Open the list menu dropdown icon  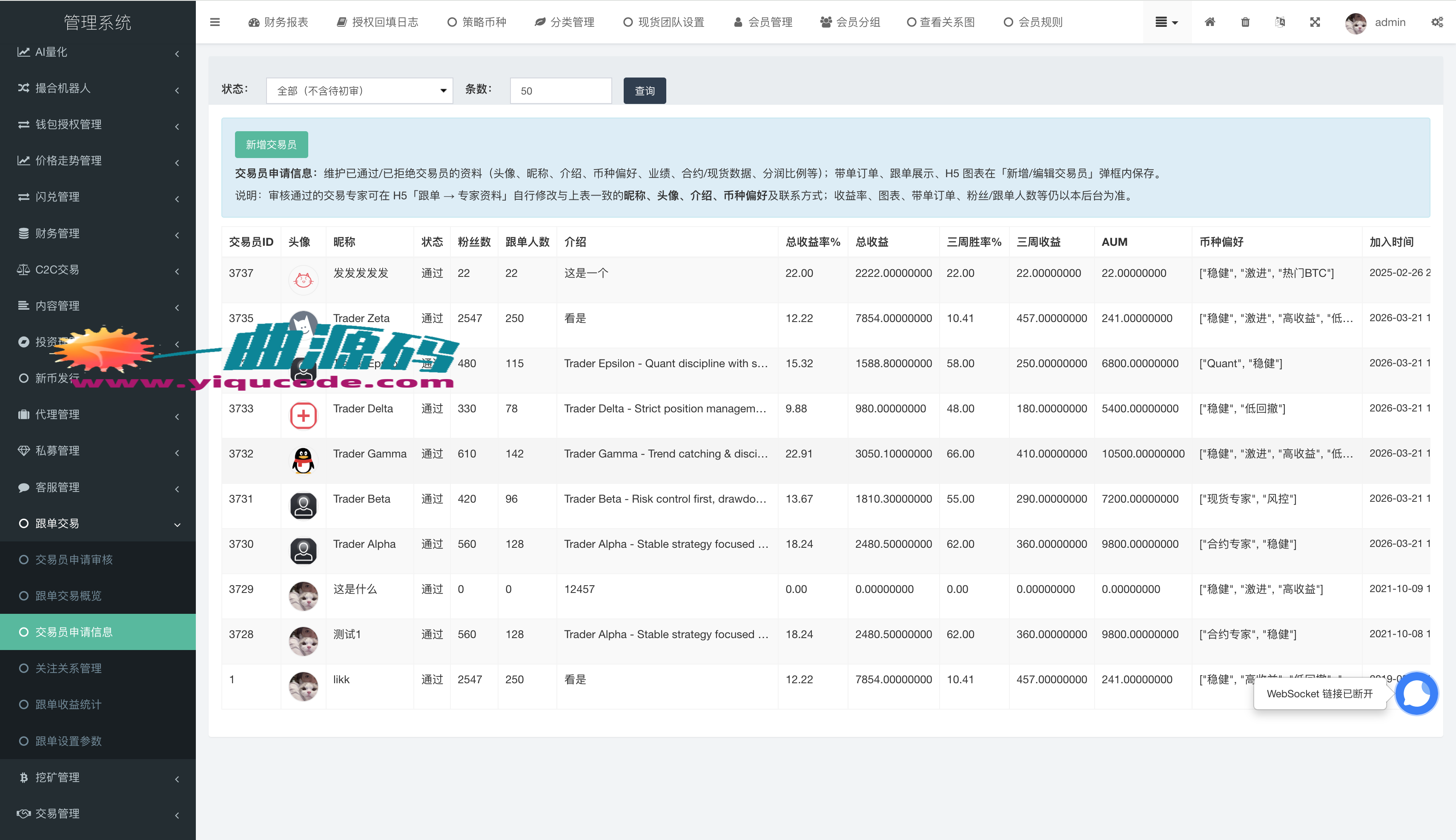pos(1166,22)
